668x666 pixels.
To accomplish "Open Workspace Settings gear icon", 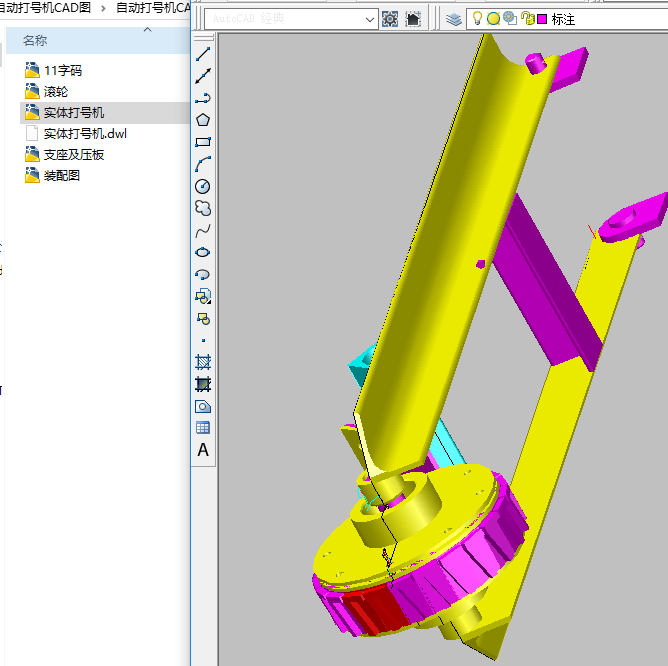I will [390, 19].
